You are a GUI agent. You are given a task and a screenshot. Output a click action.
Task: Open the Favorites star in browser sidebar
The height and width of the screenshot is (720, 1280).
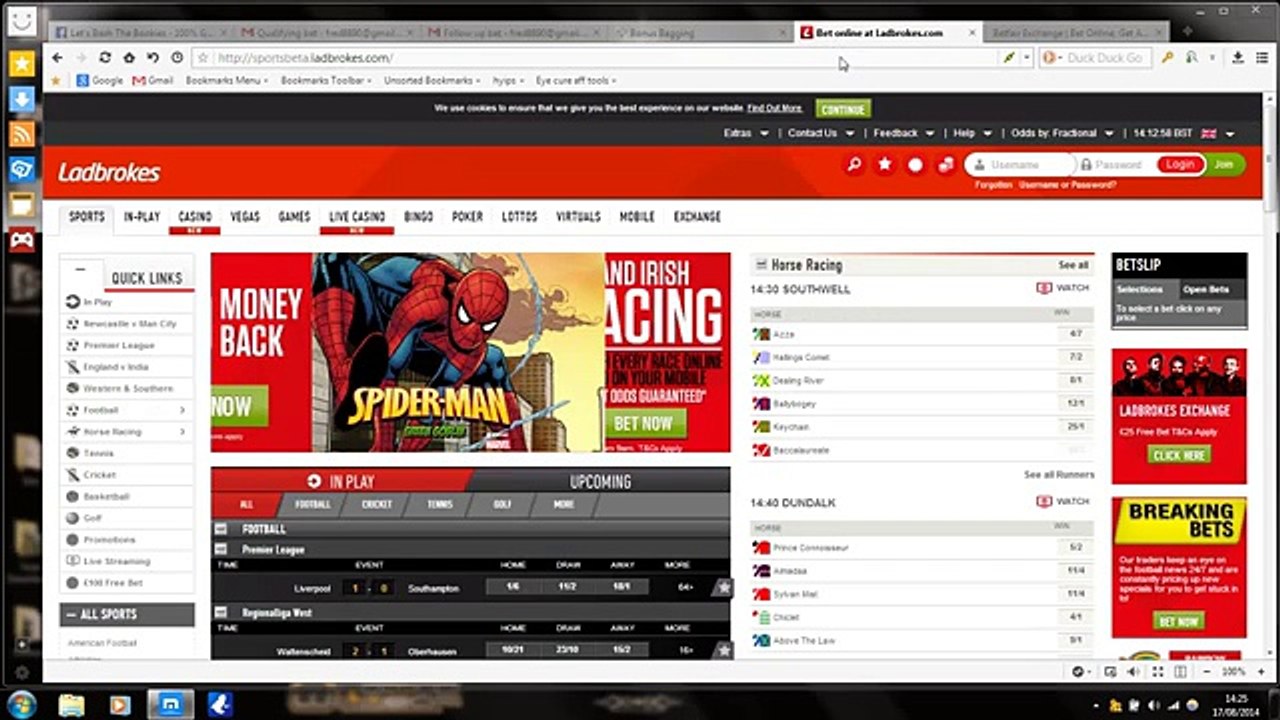22,64
